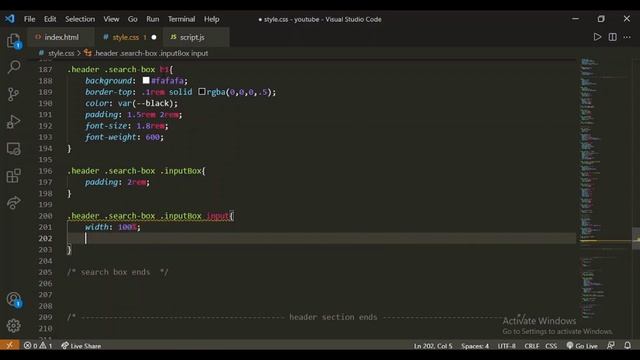The height and width of the screenshot is (360, 640).
Task: Click 'var(--black)' value on line 190
Action: 146,103
